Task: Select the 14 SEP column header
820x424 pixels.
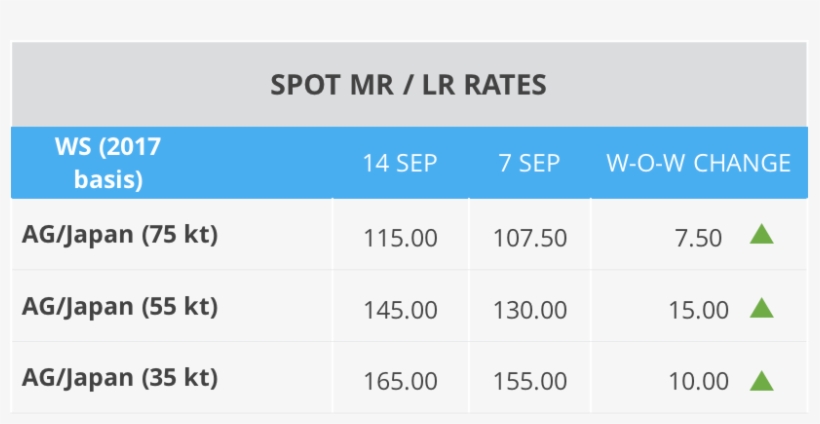Action: click(400, 163)
